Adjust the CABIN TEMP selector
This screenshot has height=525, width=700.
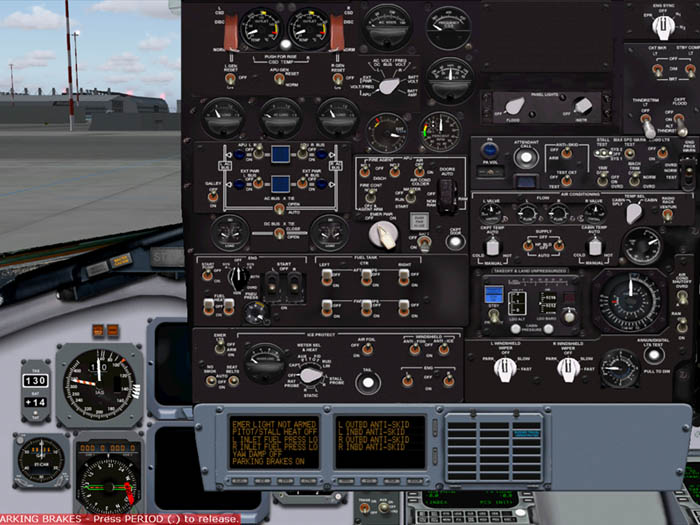[x=595, y=246]
